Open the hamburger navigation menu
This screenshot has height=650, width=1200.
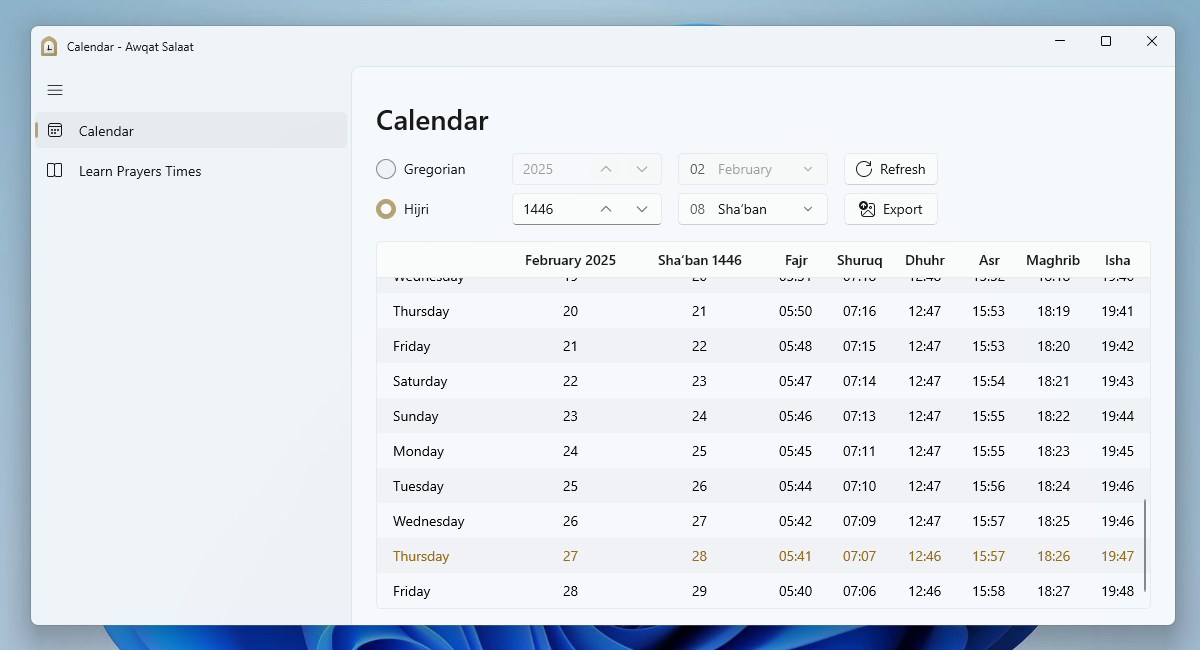55,90
